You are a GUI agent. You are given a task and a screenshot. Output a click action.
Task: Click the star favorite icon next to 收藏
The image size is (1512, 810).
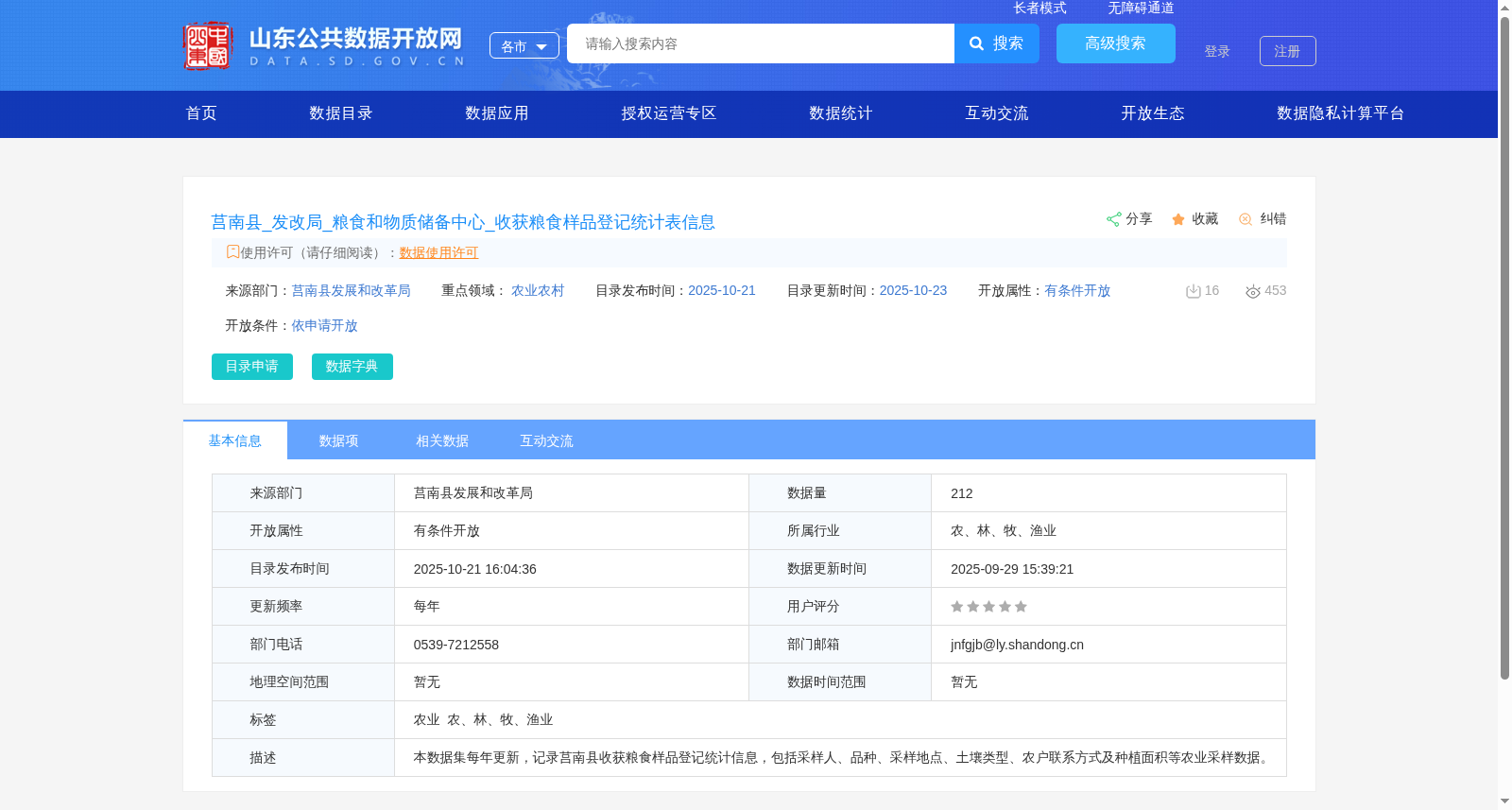pyautogui.click(x=1178, y=219)
